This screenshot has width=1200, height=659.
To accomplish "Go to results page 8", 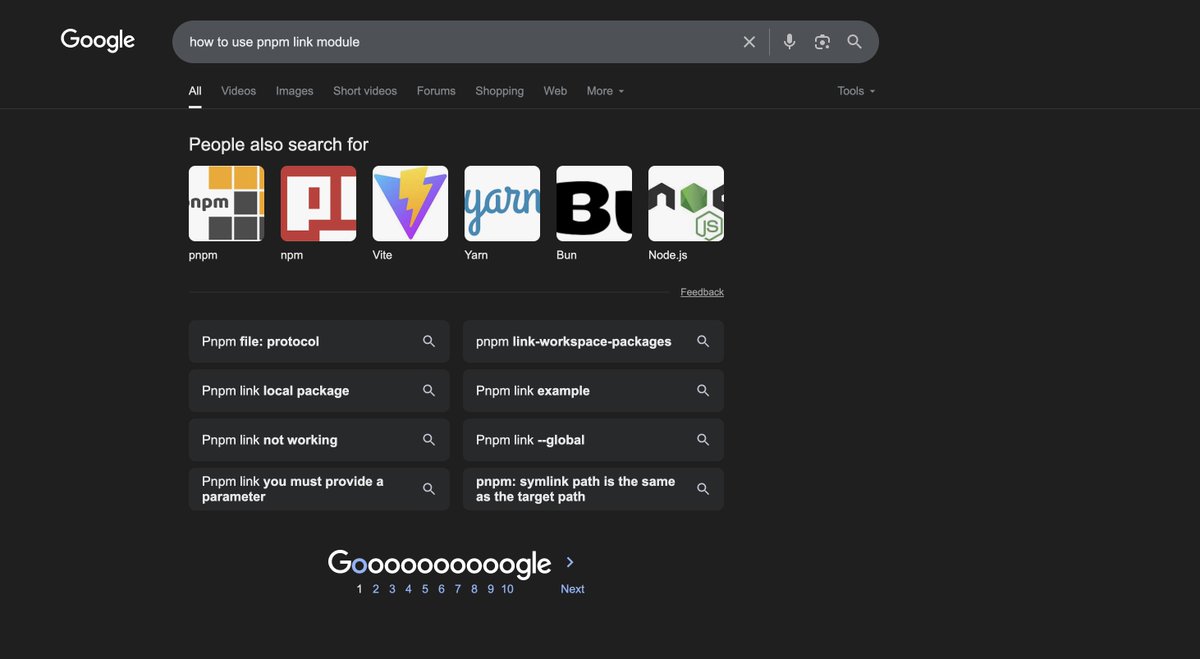I will [x=474, y=589].
